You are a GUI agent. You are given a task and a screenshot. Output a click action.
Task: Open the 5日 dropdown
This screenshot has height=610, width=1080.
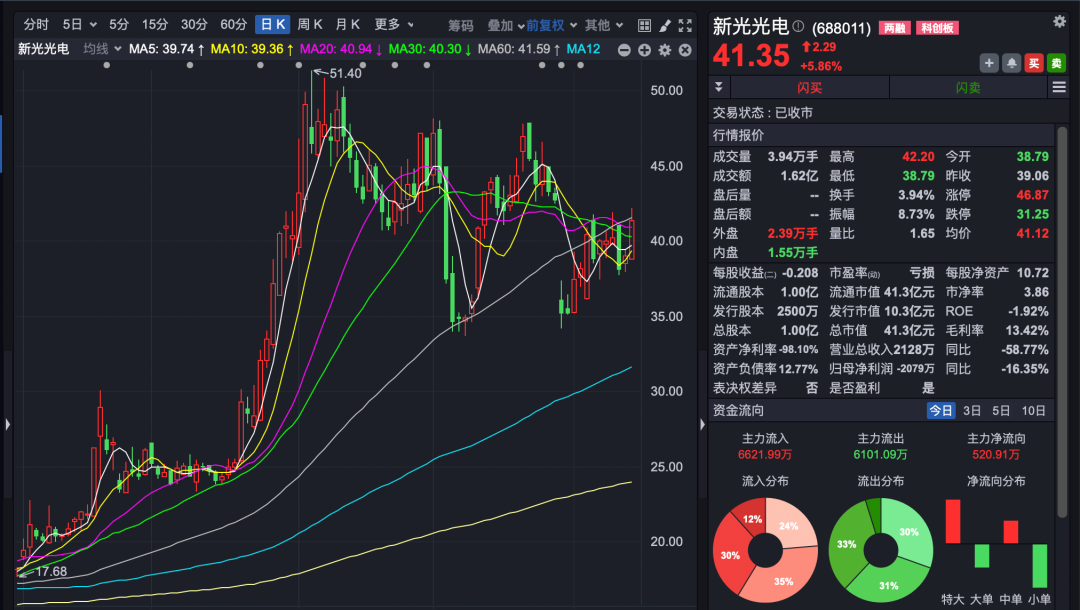(x=79, y=25)
